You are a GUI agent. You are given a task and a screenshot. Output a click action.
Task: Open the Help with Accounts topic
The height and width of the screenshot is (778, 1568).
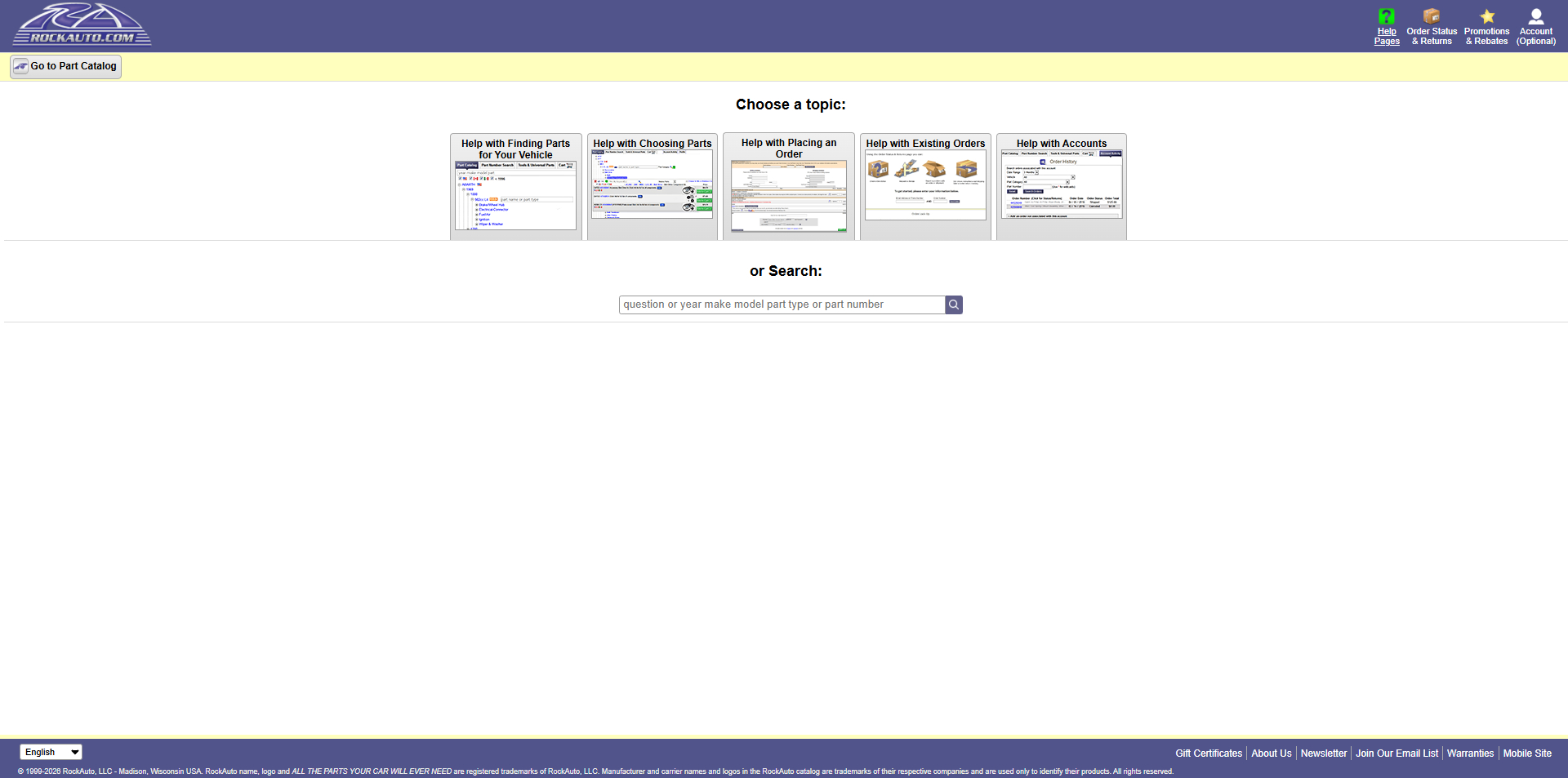1061,187
